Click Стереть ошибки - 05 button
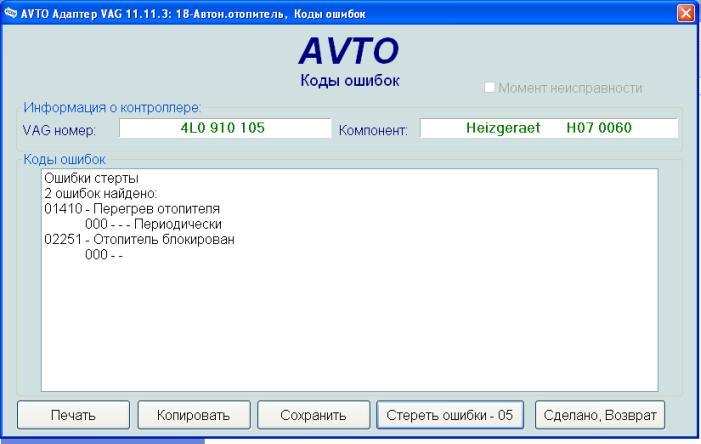Image resolution: width=701 pixels, height=444 pixels. click(450, 415)
